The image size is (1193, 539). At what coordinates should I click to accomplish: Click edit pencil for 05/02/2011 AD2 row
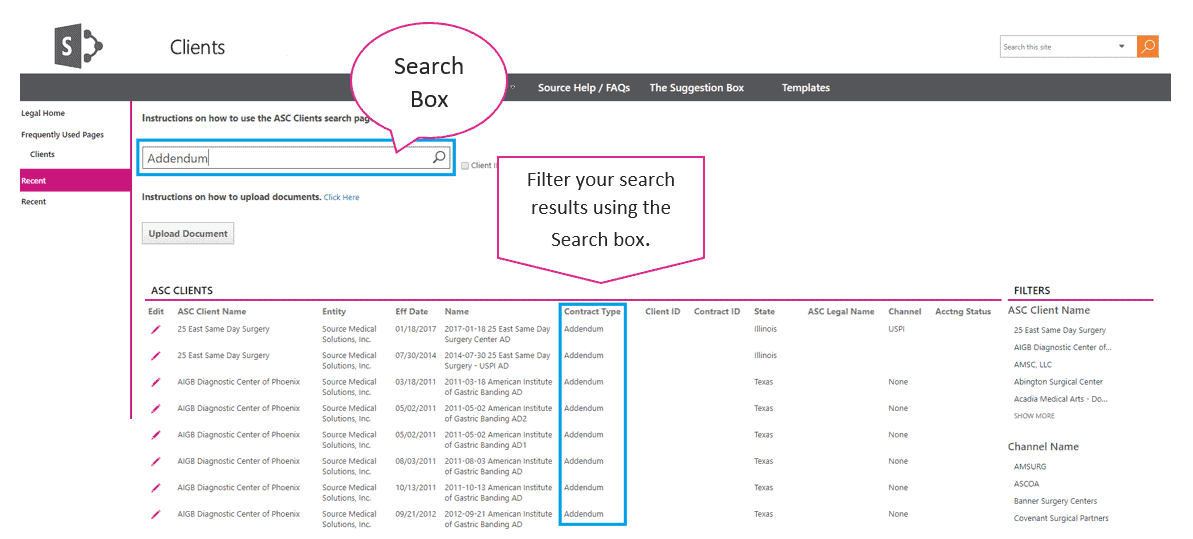156,409
